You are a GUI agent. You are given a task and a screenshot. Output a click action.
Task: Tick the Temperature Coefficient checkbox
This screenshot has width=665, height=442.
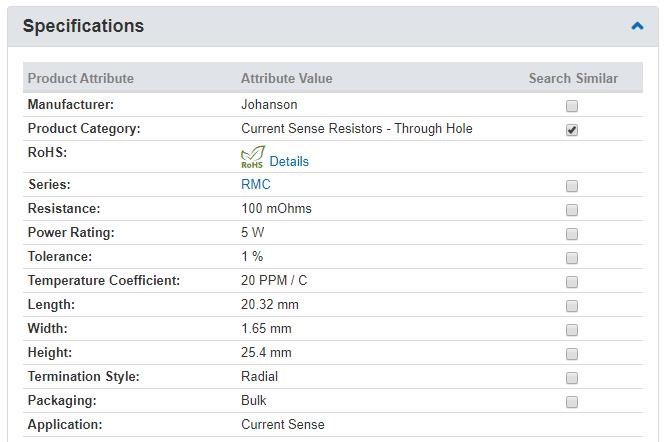(572, 282)
